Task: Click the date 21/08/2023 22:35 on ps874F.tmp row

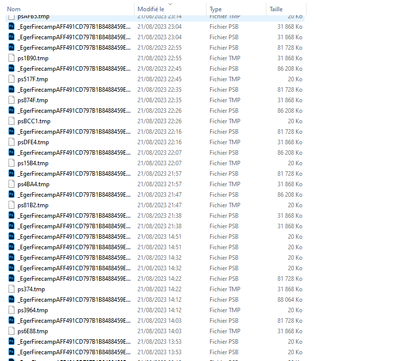Action: (159, 100)
